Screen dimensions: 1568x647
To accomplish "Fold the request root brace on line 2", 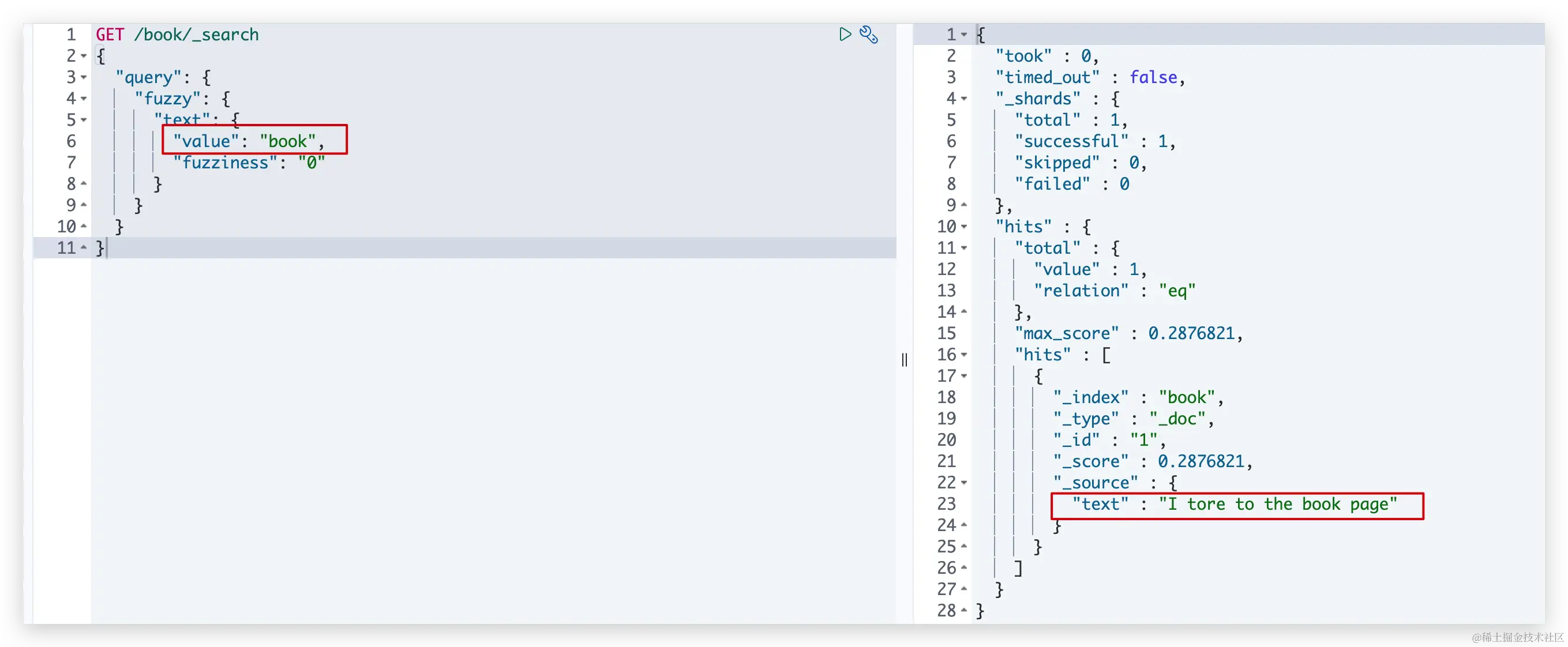I will pos(84,56).
